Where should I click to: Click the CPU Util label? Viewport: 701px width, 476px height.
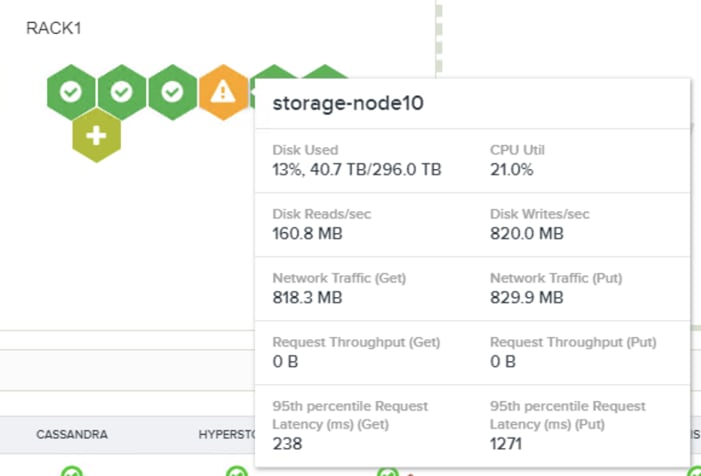[x=517, y=150]
